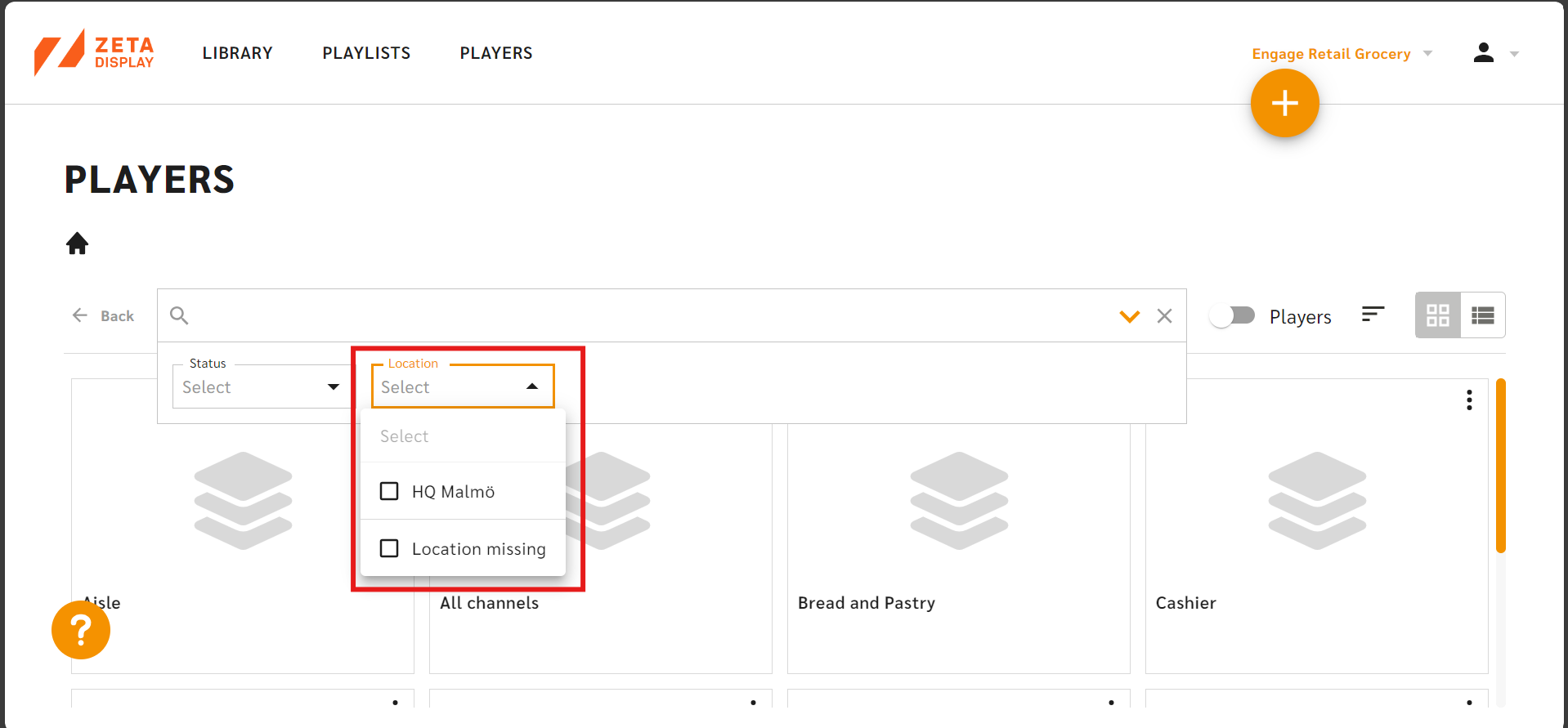Choose the Select placeholder option
The width and height of the screenshot is (1568, 728).
click(463, 436)
